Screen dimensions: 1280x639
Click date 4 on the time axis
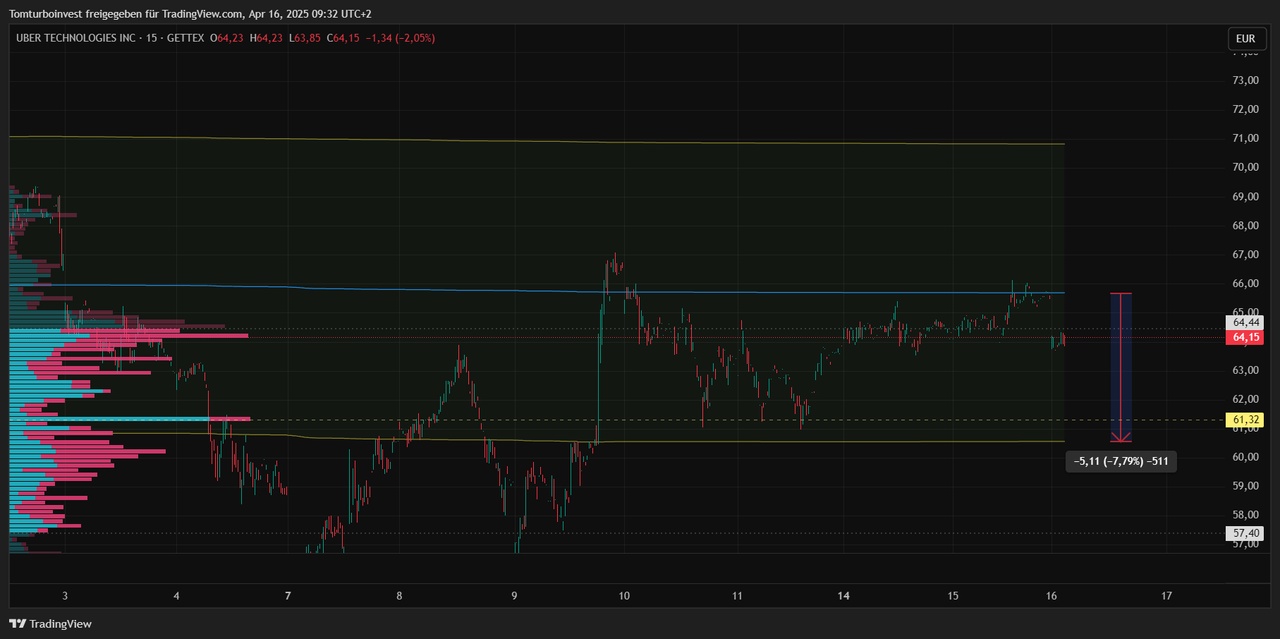[176, 596]
